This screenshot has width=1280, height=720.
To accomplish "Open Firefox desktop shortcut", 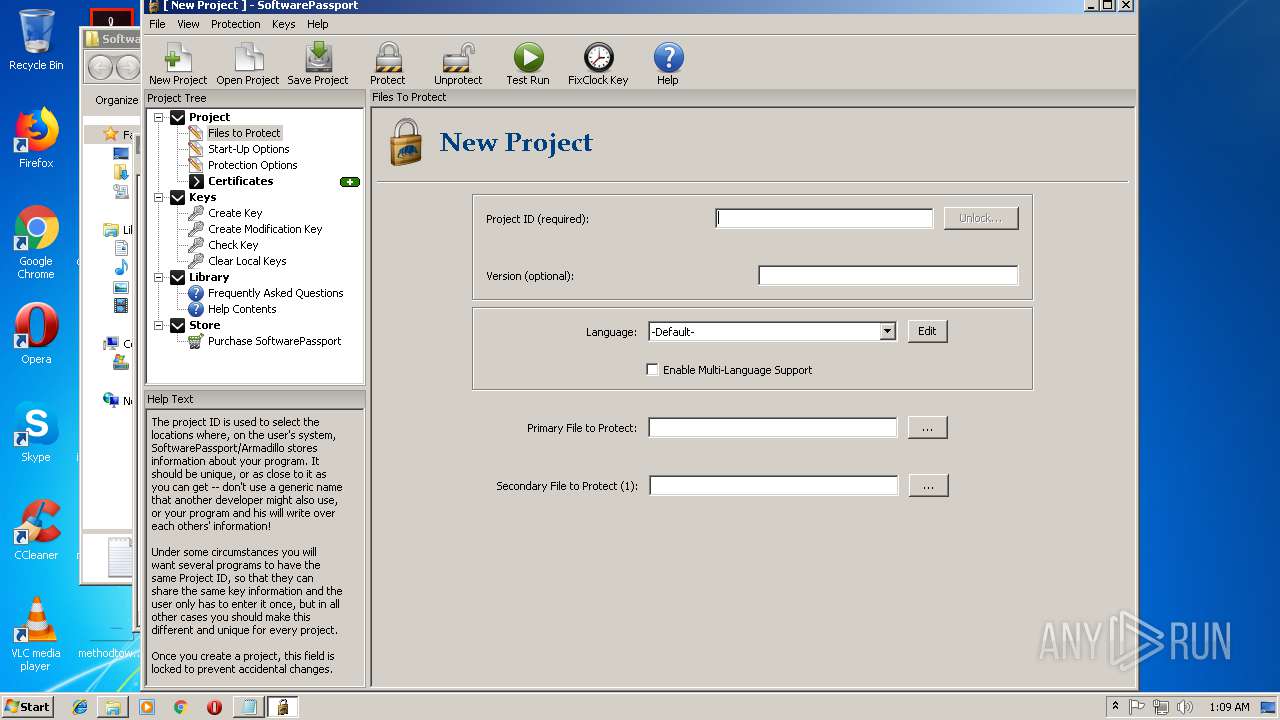I will pos(36,138).
